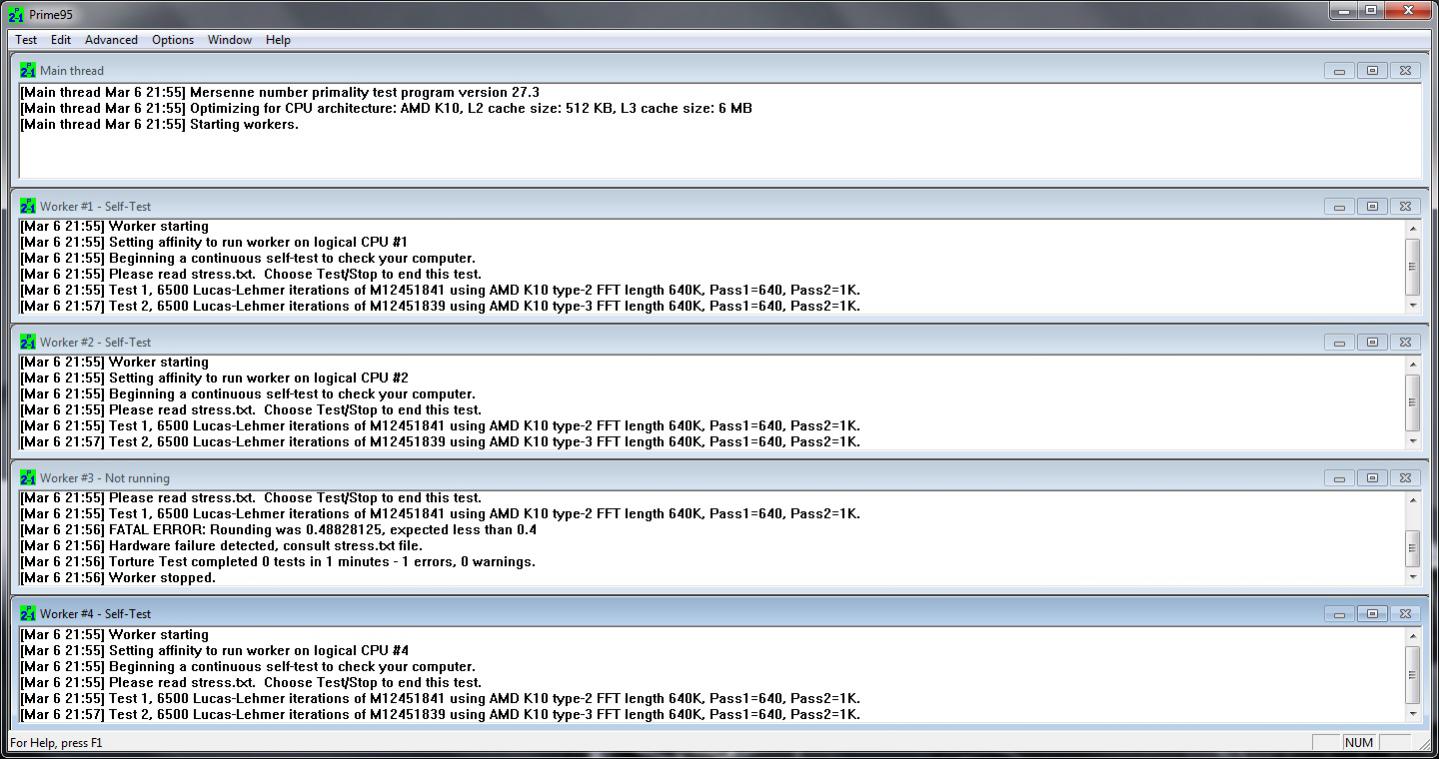Minimize the Worker #4 child window
Screen dimensions: 1439x759
(1339, 614)
